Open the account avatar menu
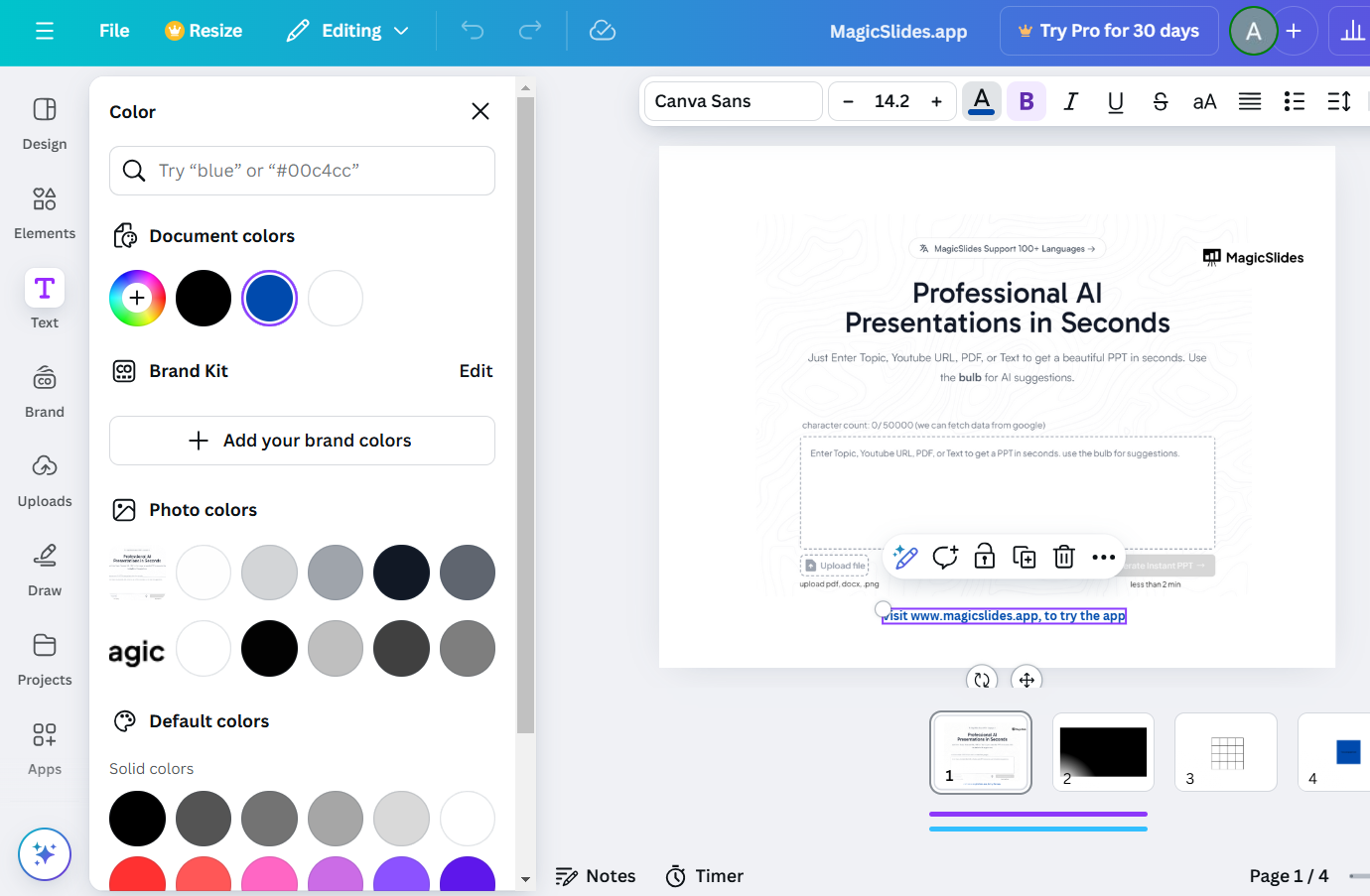 tap(1253, 31)
